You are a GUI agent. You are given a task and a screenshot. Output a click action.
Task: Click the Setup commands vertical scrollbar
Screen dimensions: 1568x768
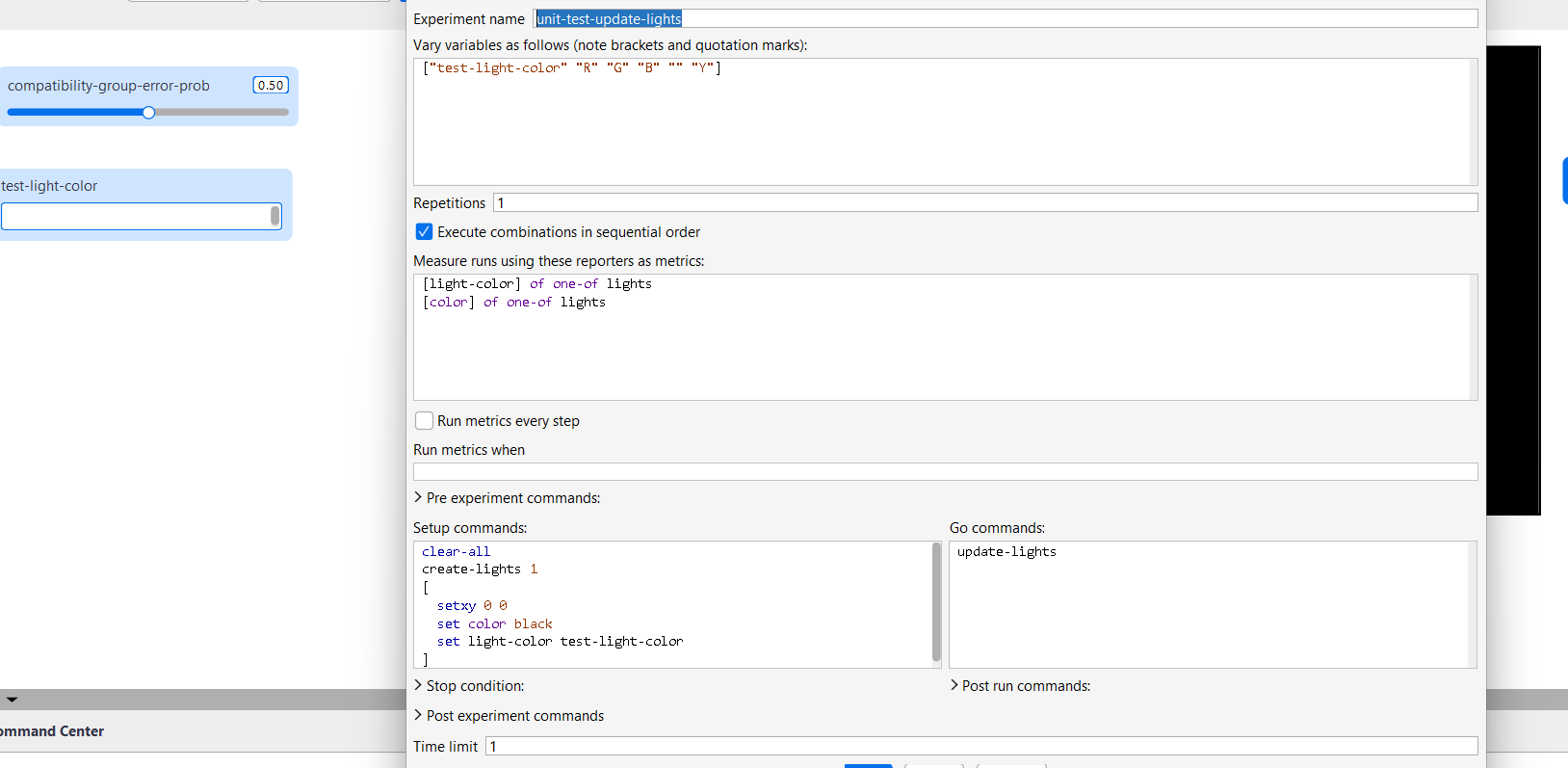click(936, 602)
